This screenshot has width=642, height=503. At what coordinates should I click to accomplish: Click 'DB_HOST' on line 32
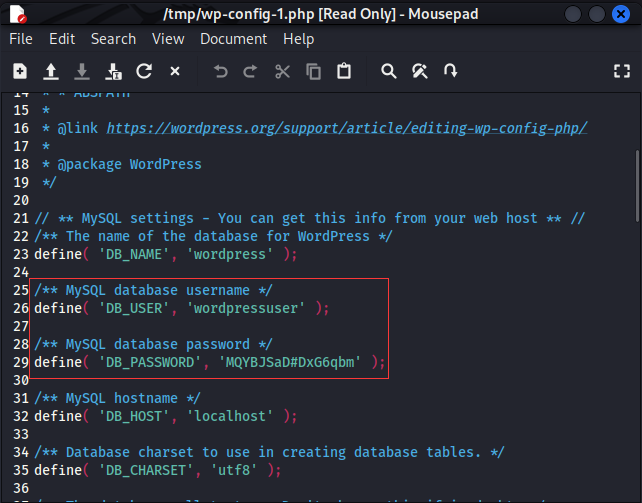coord(134,416)
